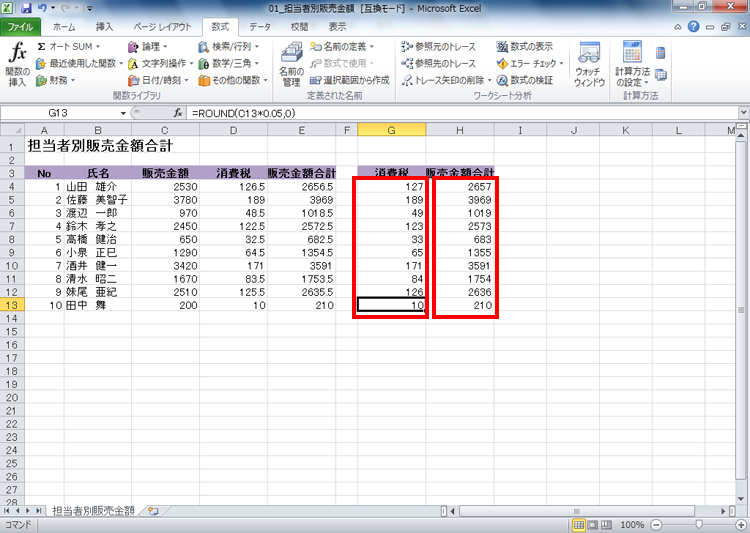Open Quick Access Toolbar customize dropdown
Viewport: 750px width, 533px height.
point(89,8)
